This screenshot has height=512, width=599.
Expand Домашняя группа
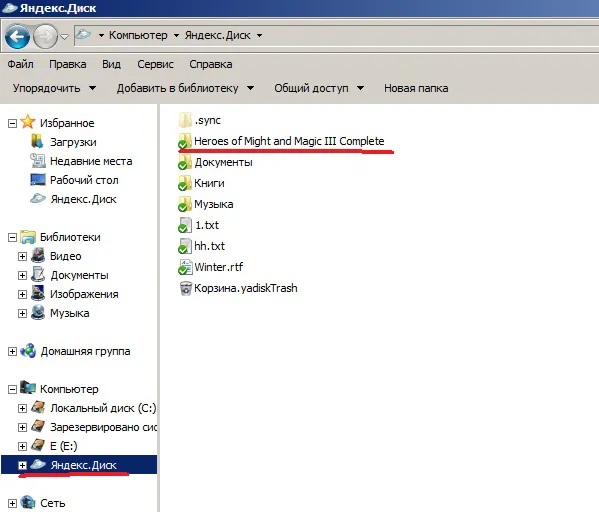13,352
